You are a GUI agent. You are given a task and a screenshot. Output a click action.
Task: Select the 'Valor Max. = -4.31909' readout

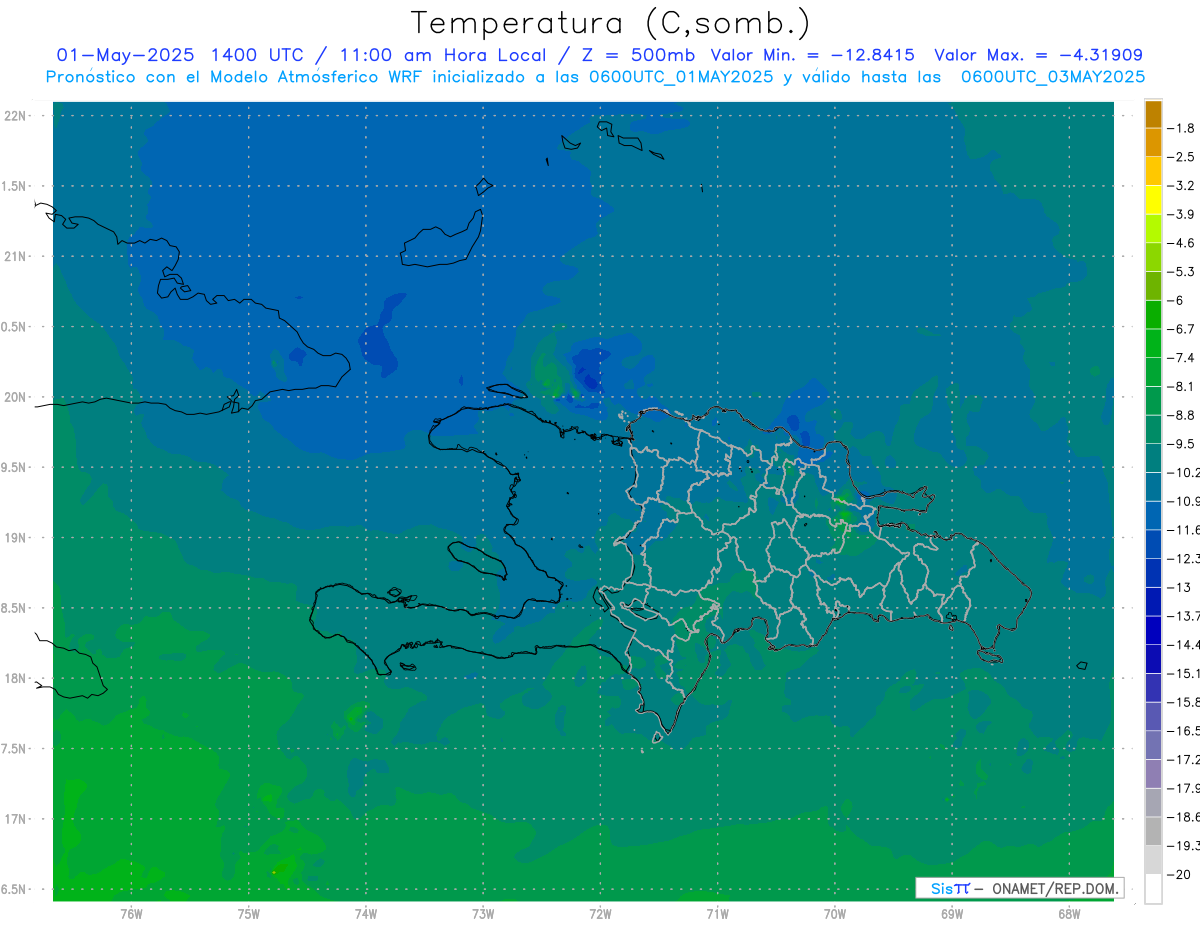tap(1038, 55)
